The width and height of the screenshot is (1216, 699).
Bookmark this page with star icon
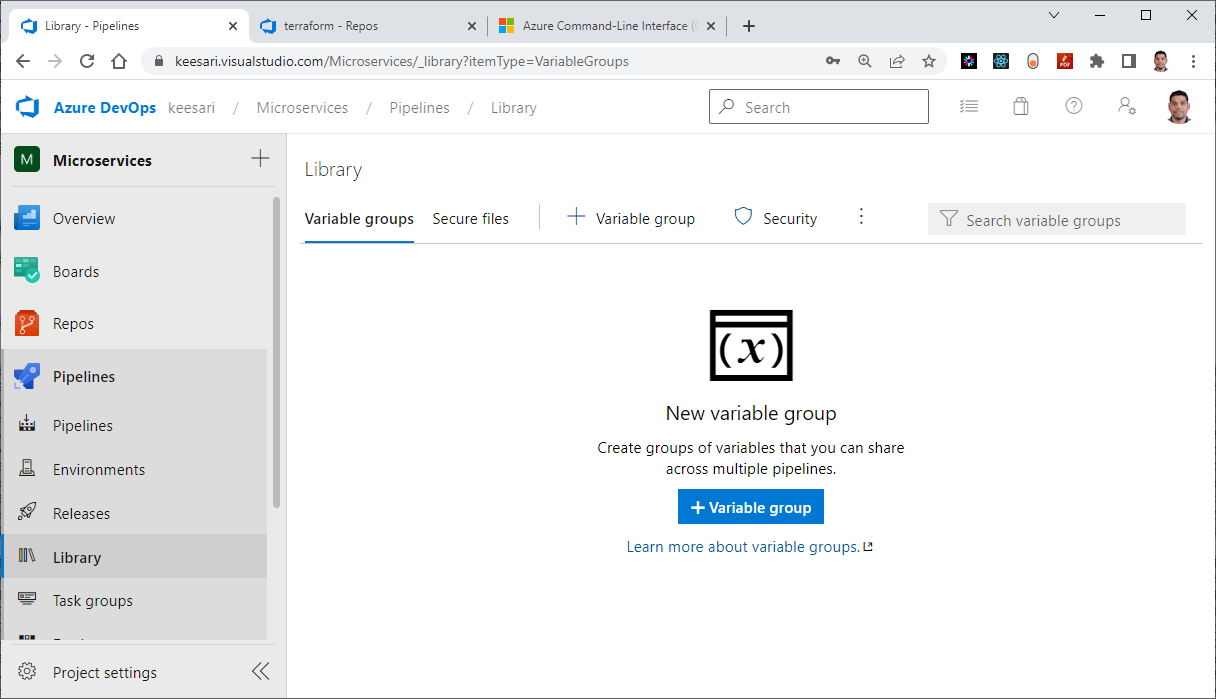pos(929,61)
